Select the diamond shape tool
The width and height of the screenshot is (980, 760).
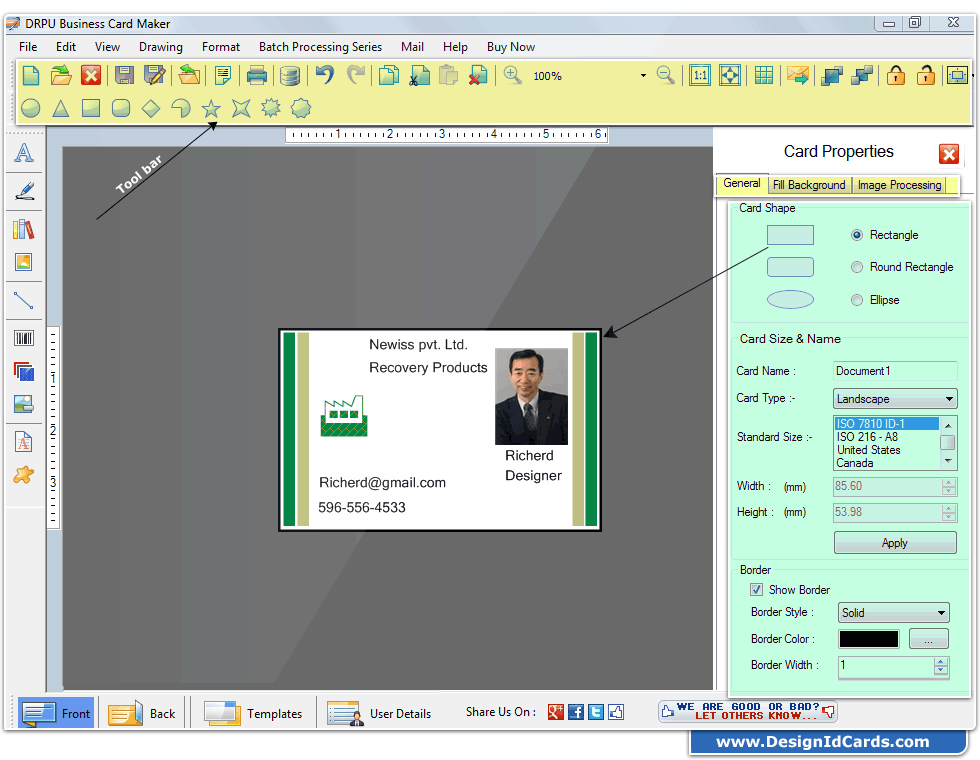(x=151, y=108)
